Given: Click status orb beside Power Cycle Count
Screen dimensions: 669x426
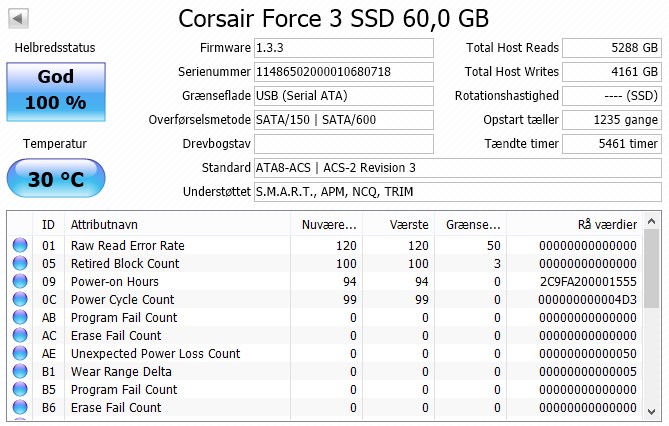Looking at the screenshot, I should click(x=20, y=299).
